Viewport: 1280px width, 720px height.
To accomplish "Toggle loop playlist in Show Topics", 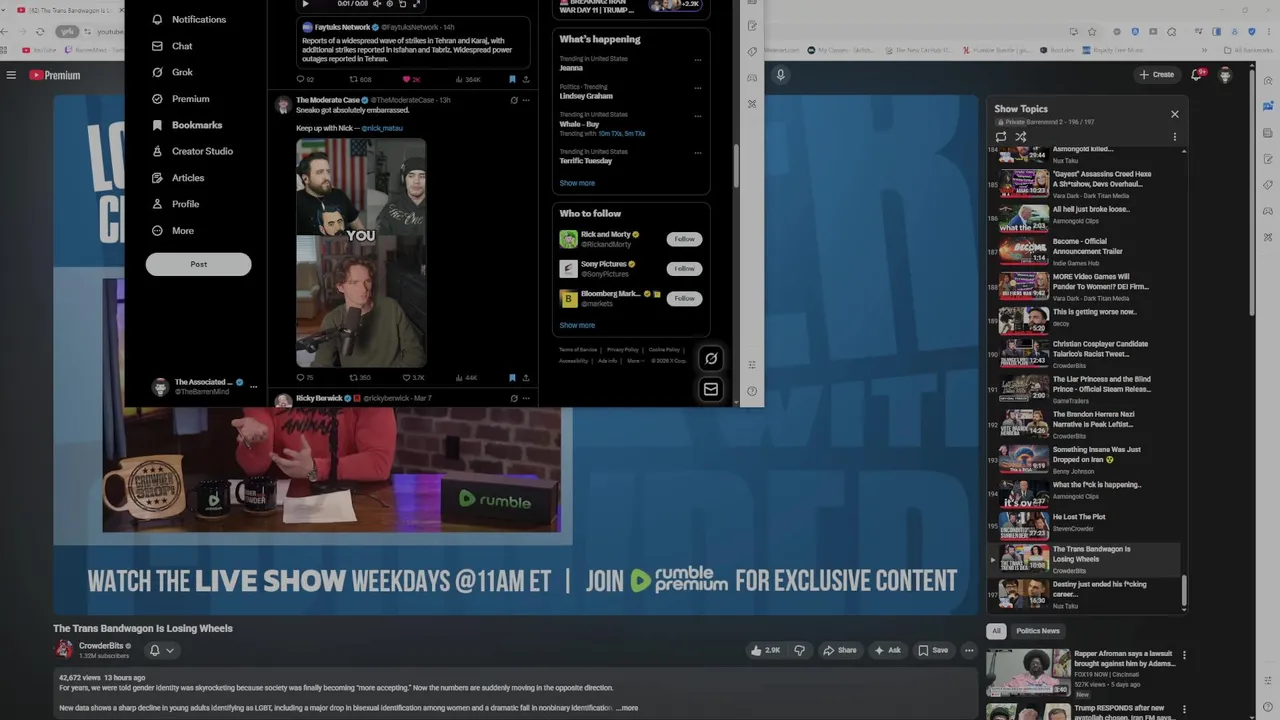I will coord(1001,137).
